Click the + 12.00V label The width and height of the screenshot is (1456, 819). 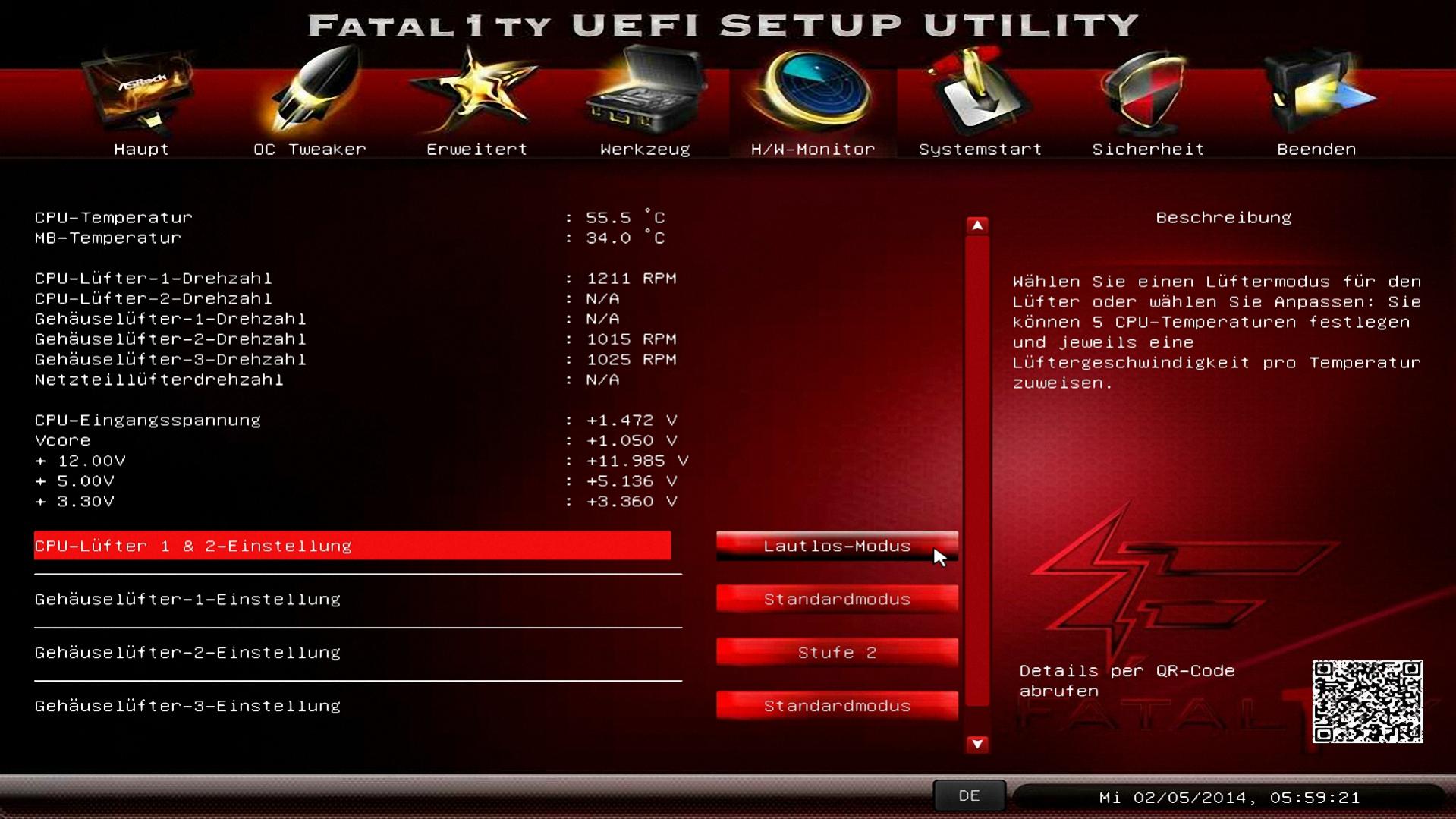coord(80,461)
